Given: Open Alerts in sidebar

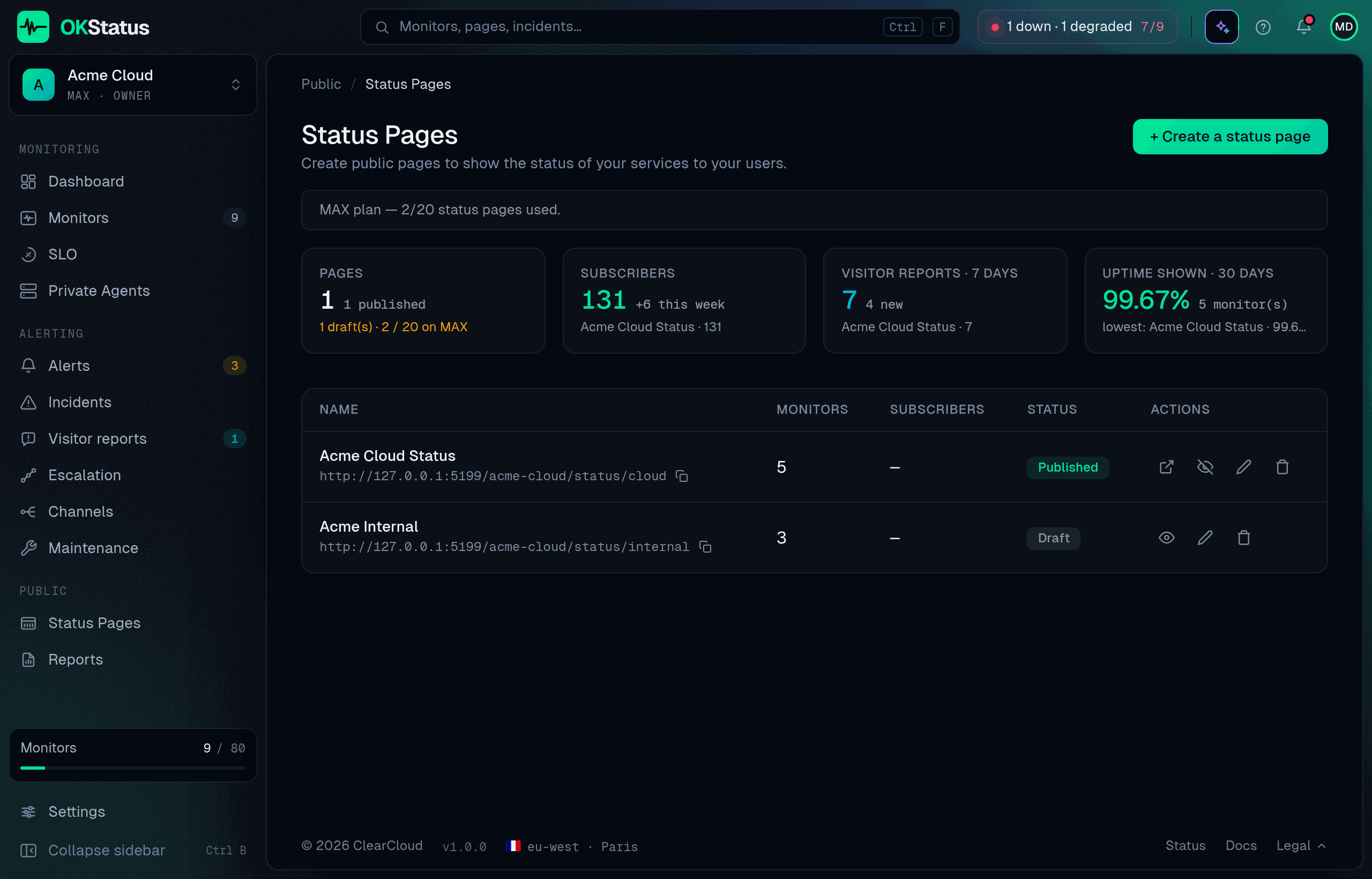Looking at the screenshot, I should click(132, 366).
